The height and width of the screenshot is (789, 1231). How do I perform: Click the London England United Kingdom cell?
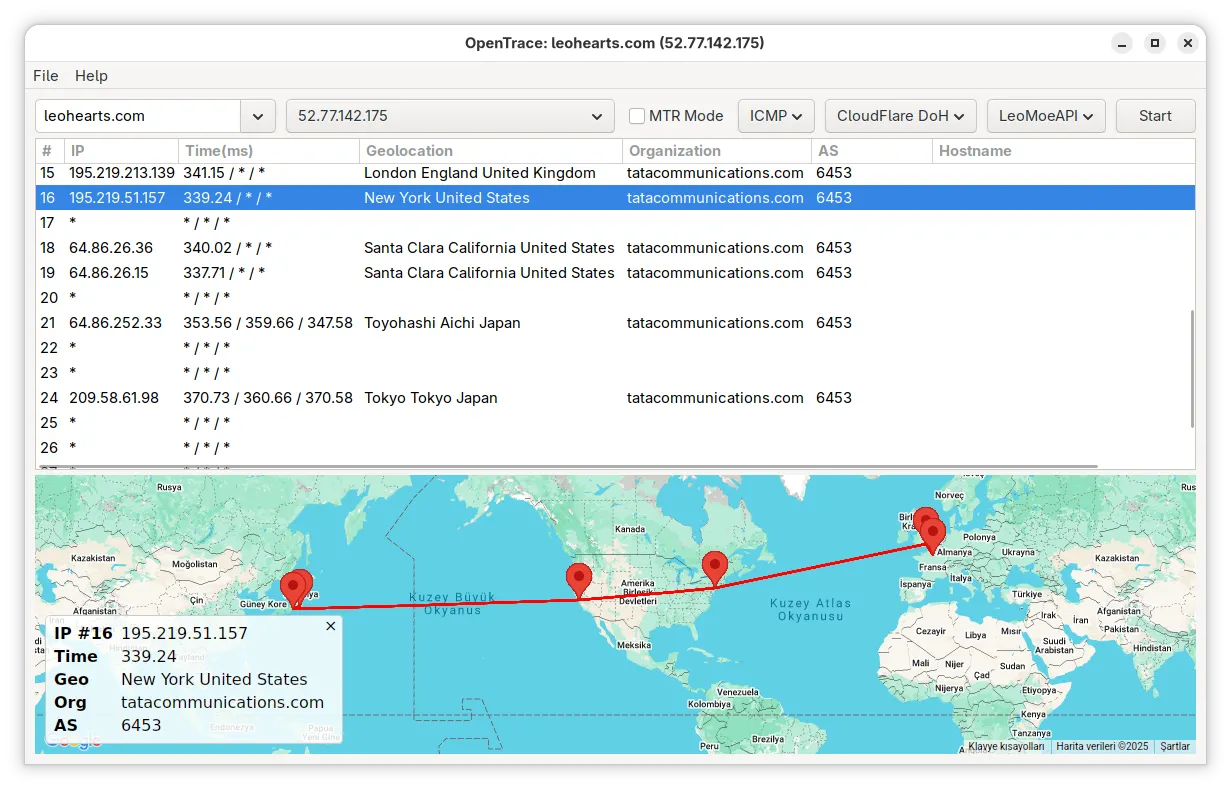click(x=479, y=173)
